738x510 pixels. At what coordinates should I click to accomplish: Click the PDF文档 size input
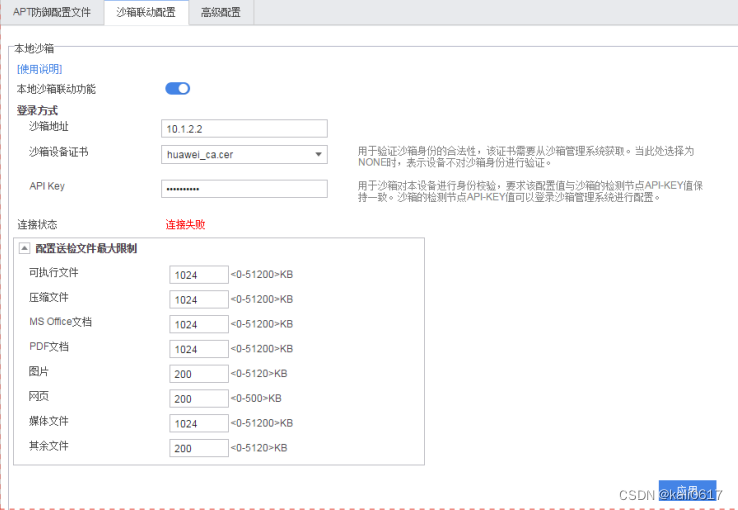pyautogui.click(x=199, y=349)
